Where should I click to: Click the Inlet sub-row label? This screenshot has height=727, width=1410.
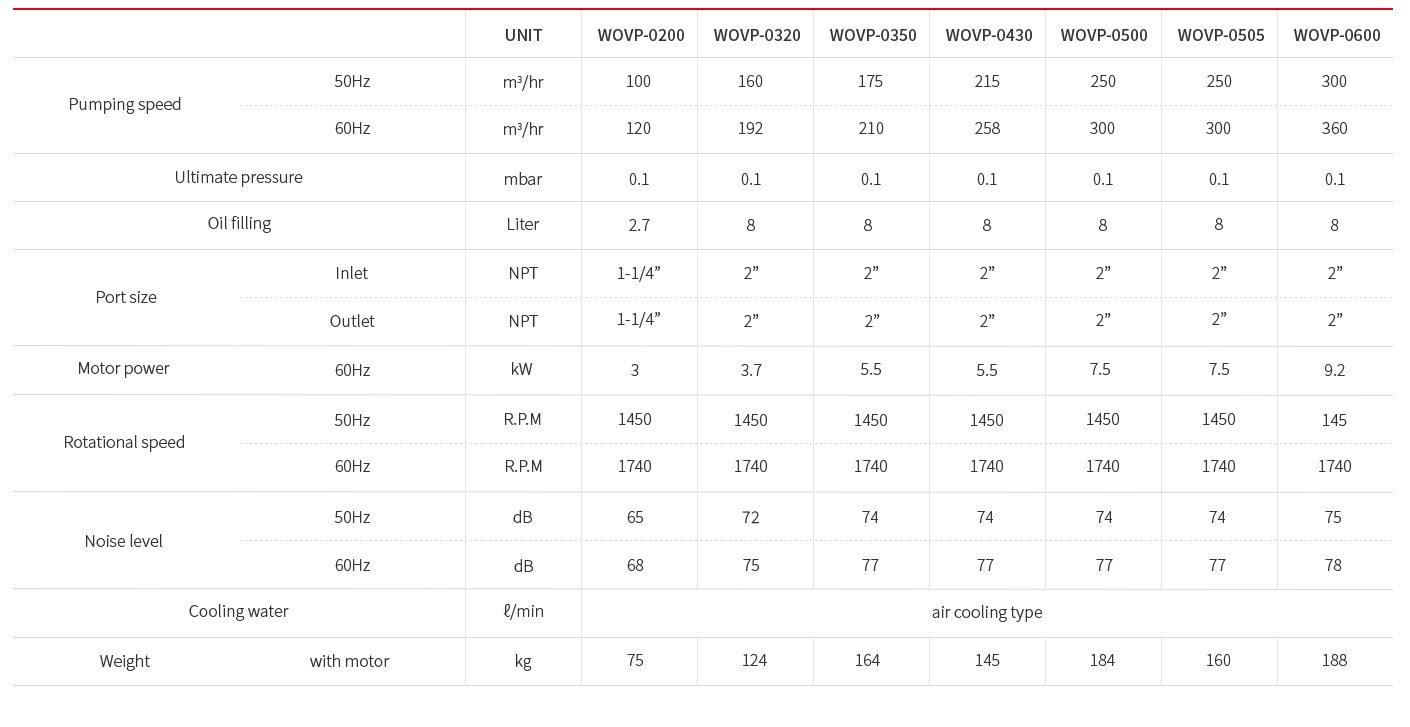352,273
